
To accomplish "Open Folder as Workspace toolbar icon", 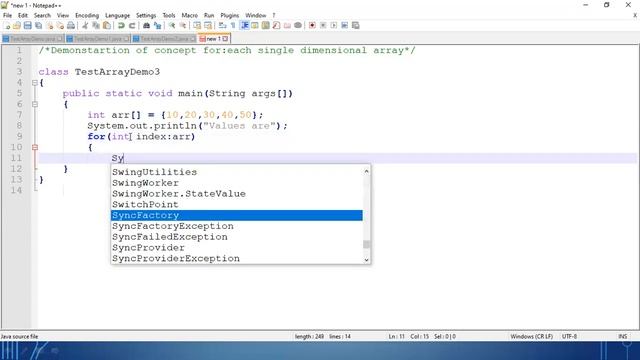I will point(287,25).
